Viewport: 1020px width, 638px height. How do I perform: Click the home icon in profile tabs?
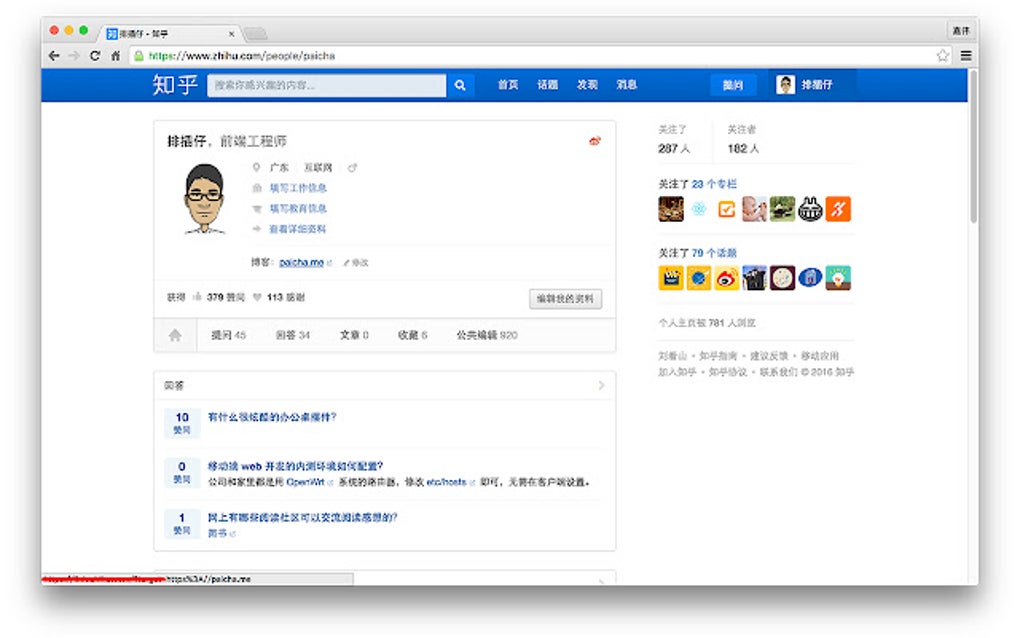175,336
